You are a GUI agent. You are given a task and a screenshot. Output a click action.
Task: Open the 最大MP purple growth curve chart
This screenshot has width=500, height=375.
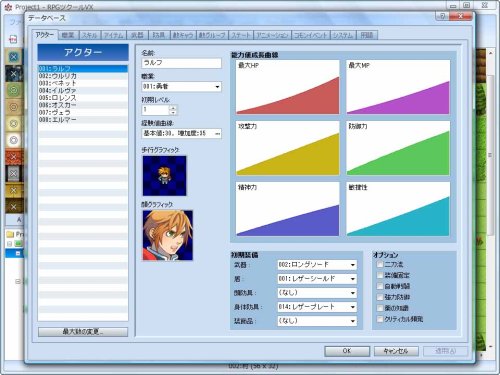tap(398, 87)
